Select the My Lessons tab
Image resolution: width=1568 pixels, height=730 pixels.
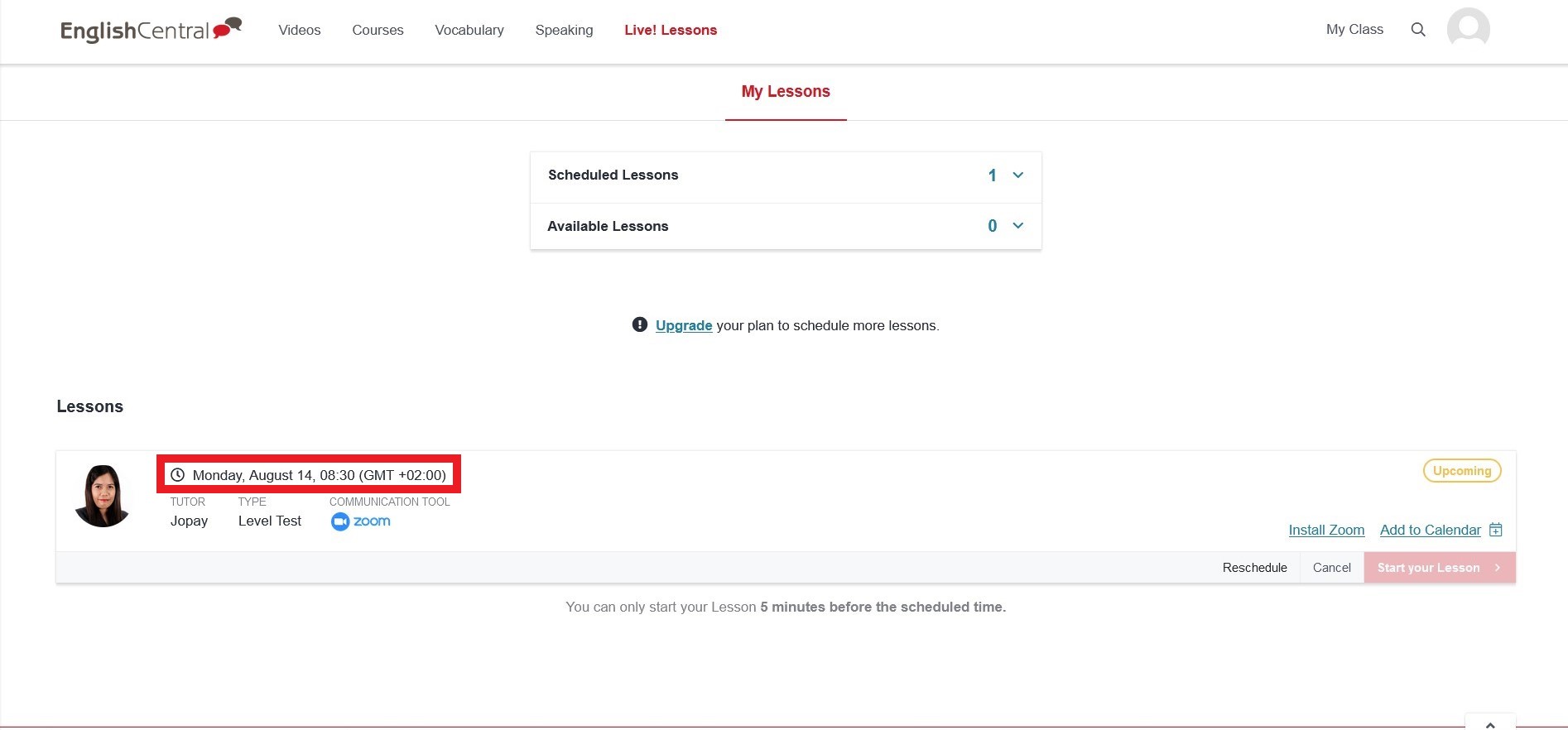click(786, 92)
